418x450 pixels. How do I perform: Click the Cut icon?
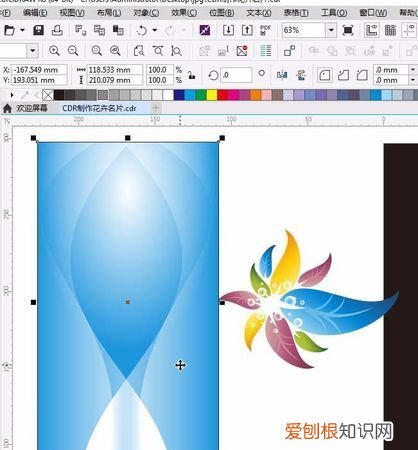[80, 30]
